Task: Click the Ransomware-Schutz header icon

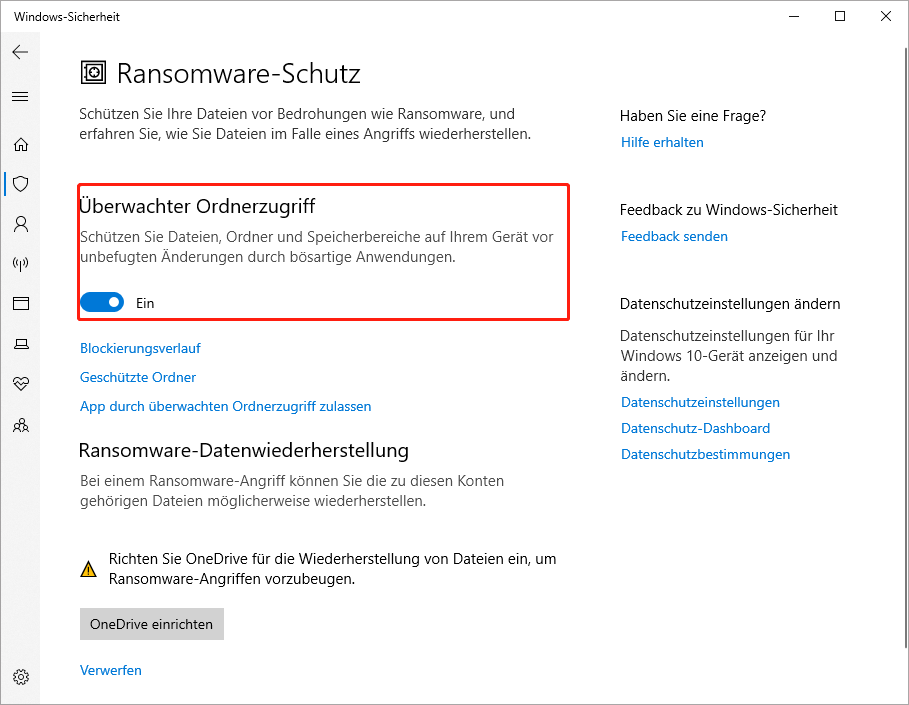Action: 93,73
